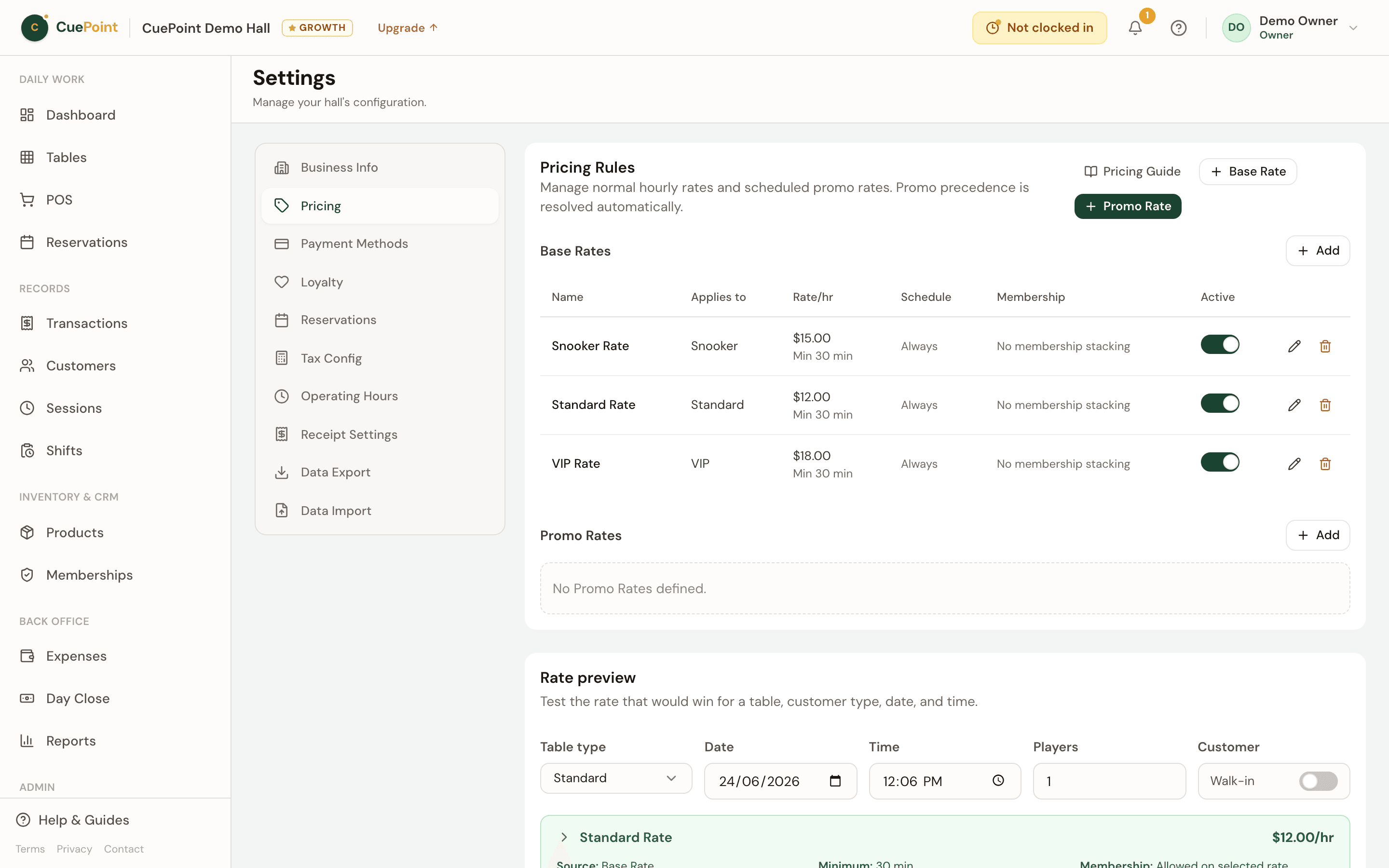Click the Tables grid icon in sidebar
The height and width of the screenshot is (868, 1389).
tap(27, 157)
